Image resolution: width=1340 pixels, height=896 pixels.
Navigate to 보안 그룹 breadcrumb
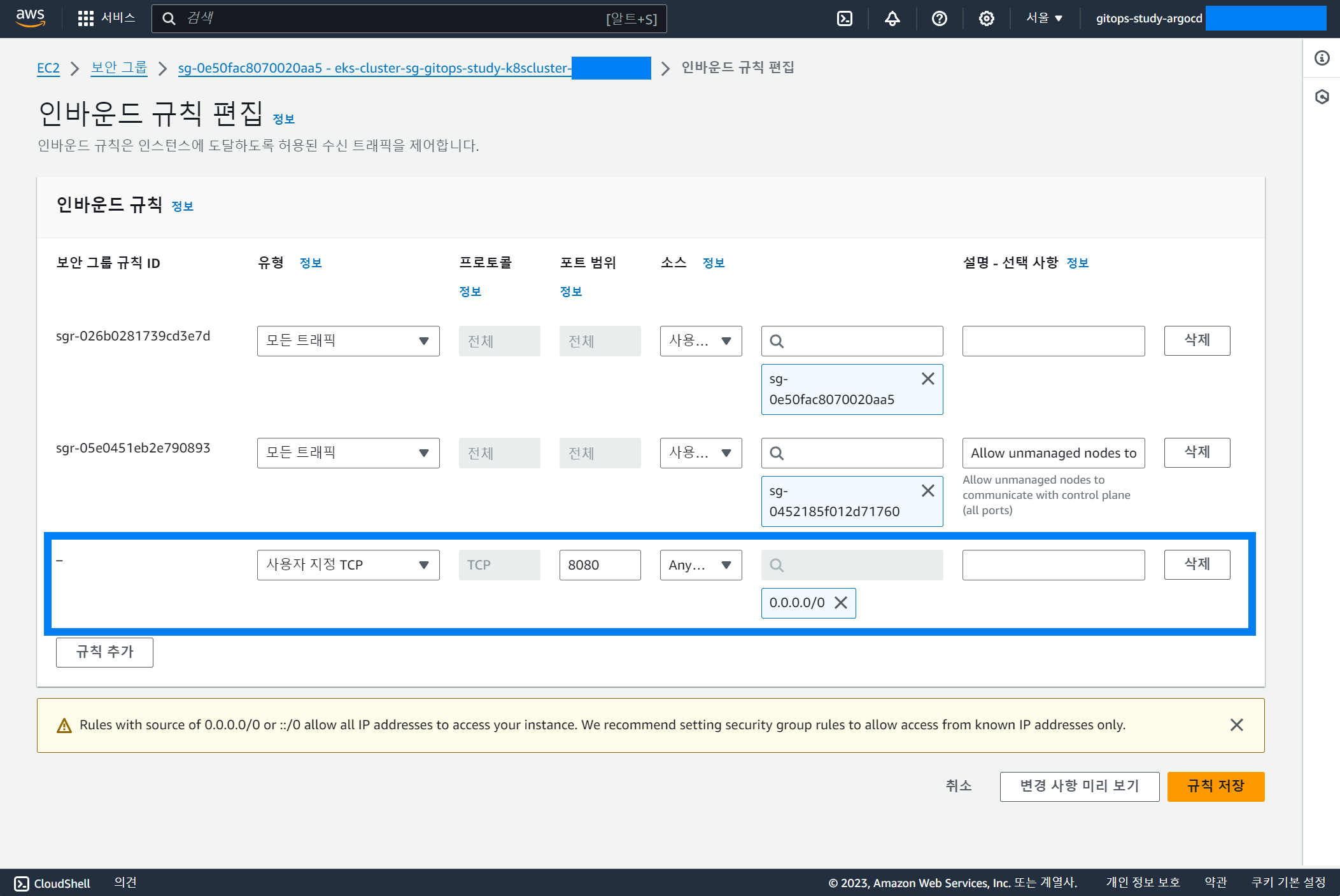click(119, 67)
